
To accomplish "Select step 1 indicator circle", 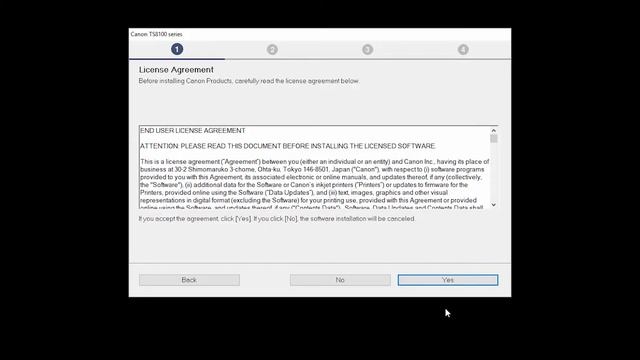I will coord(177,49).
